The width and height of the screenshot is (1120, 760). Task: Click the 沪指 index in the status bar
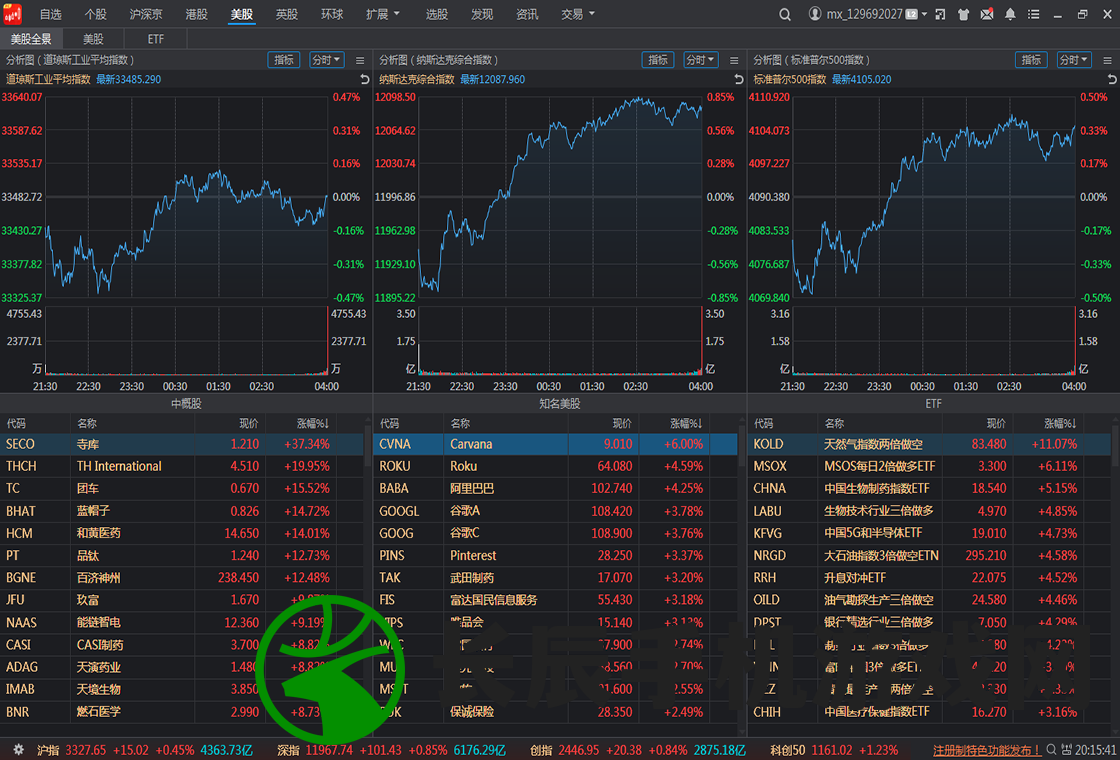pyautogui.click(x=145, y=750)
